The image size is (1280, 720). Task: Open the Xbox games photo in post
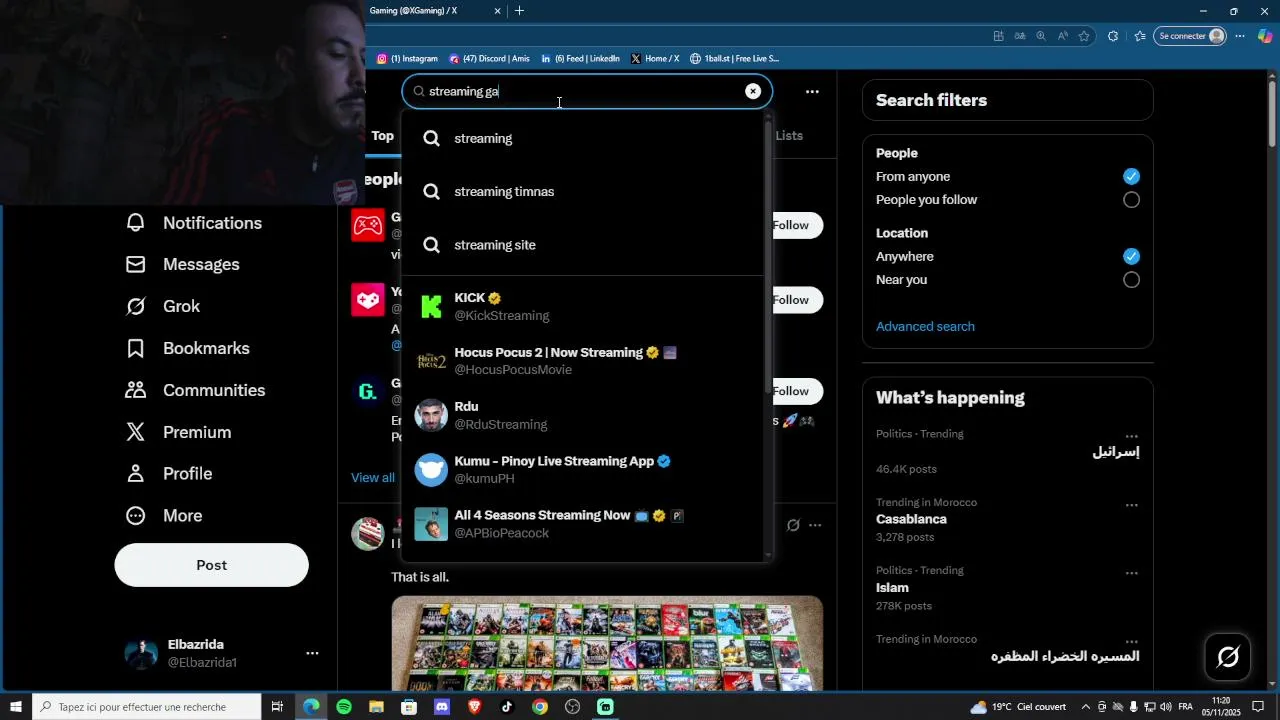[x=607, y=643]
